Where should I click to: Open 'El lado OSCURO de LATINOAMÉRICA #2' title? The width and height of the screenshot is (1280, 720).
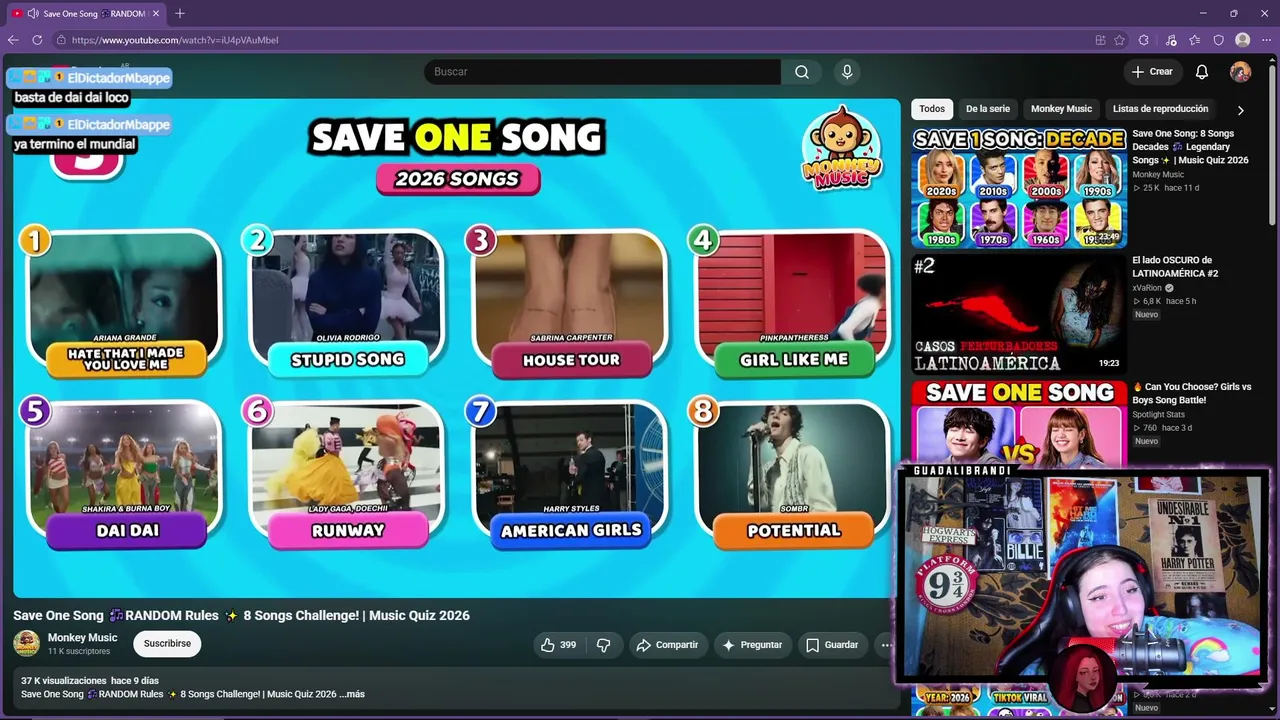point(1175,267)
